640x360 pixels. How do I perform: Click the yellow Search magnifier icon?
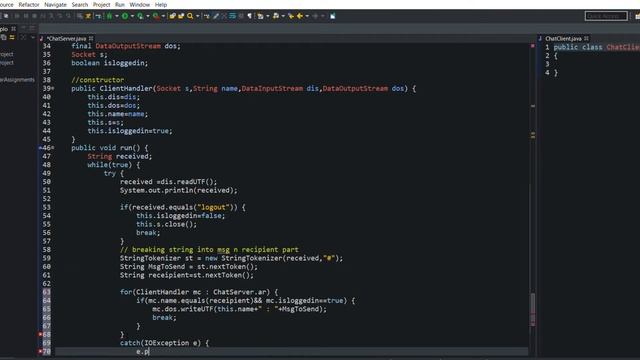point(190,16)
